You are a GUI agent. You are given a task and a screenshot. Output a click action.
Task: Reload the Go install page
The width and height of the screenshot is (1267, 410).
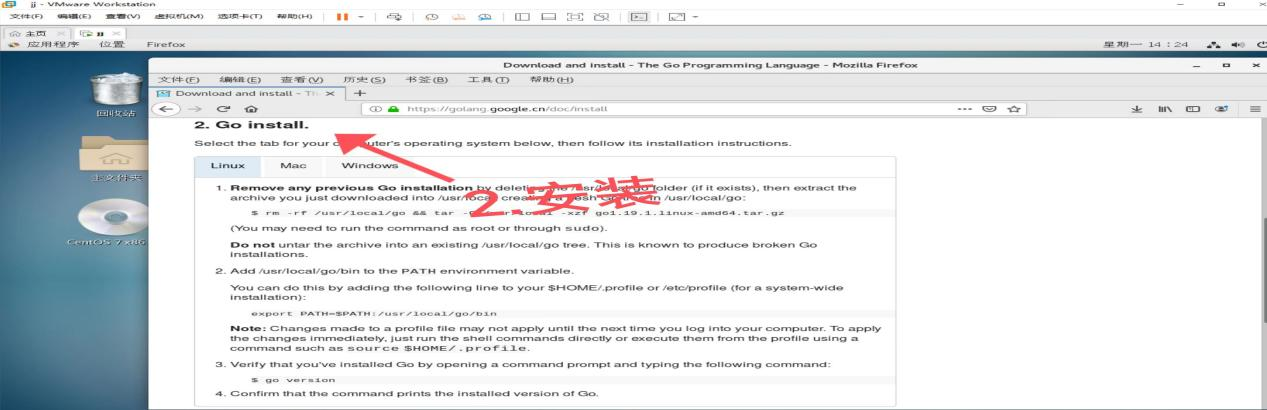(224, 108)
